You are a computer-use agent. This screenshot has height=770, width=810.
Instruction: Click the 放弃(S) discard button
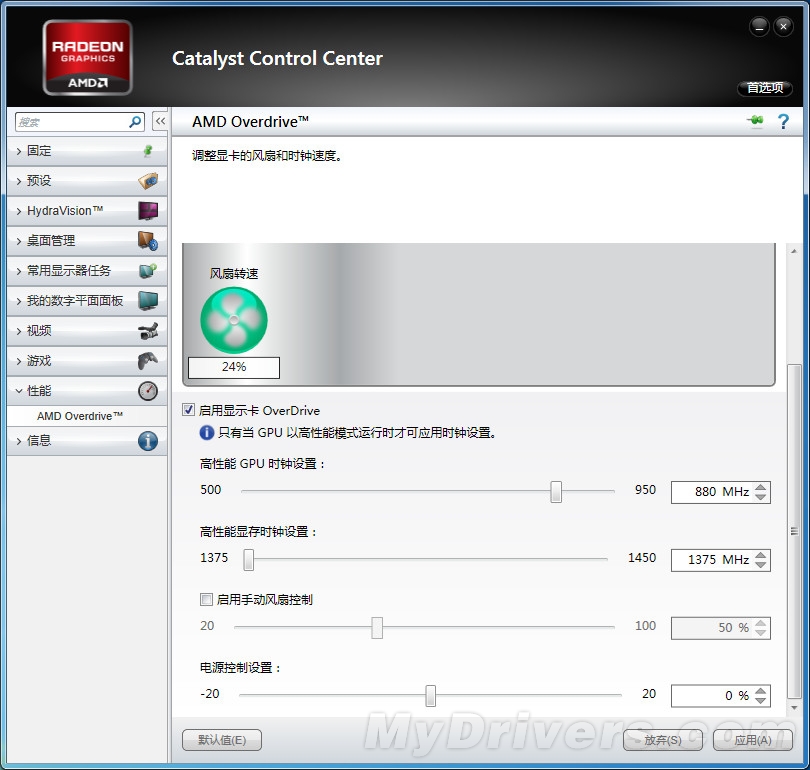[x=663, y=740]
